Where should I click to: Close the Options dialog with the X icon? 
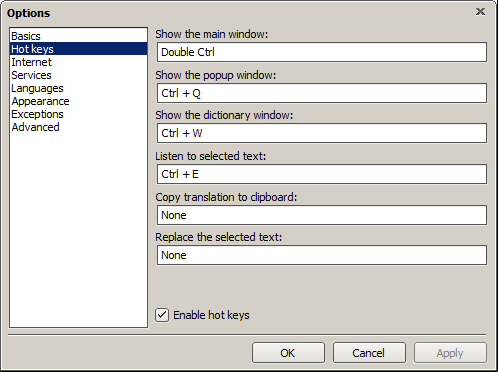point(480,12)
